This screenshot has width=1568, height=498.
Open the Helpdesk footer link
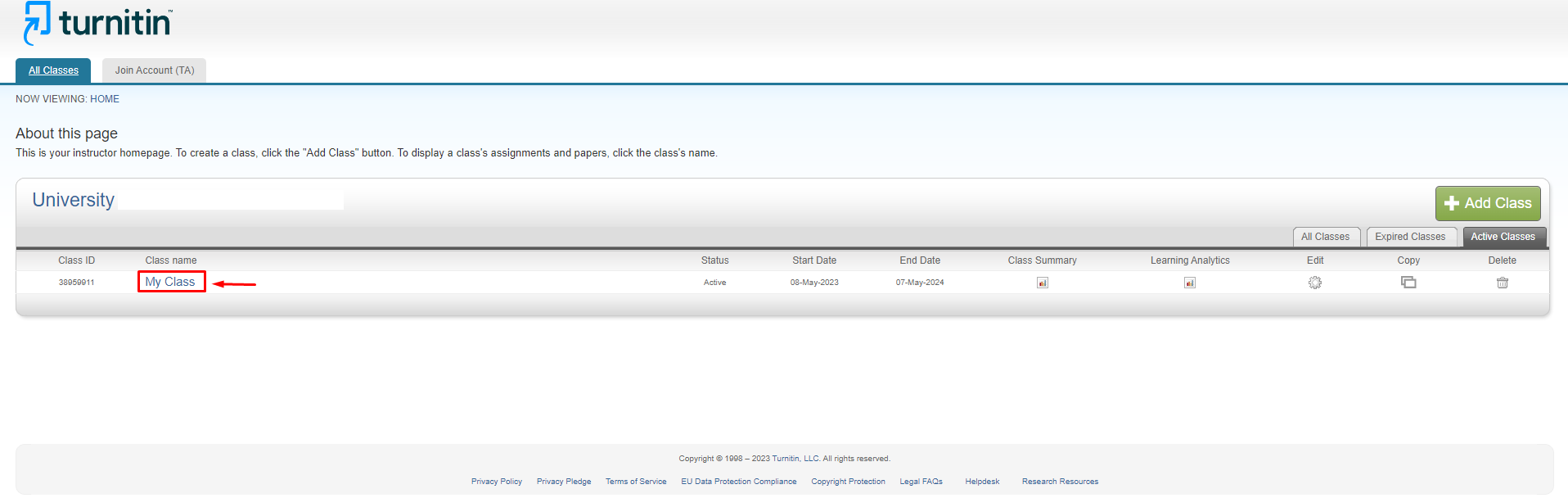[982, 482]
